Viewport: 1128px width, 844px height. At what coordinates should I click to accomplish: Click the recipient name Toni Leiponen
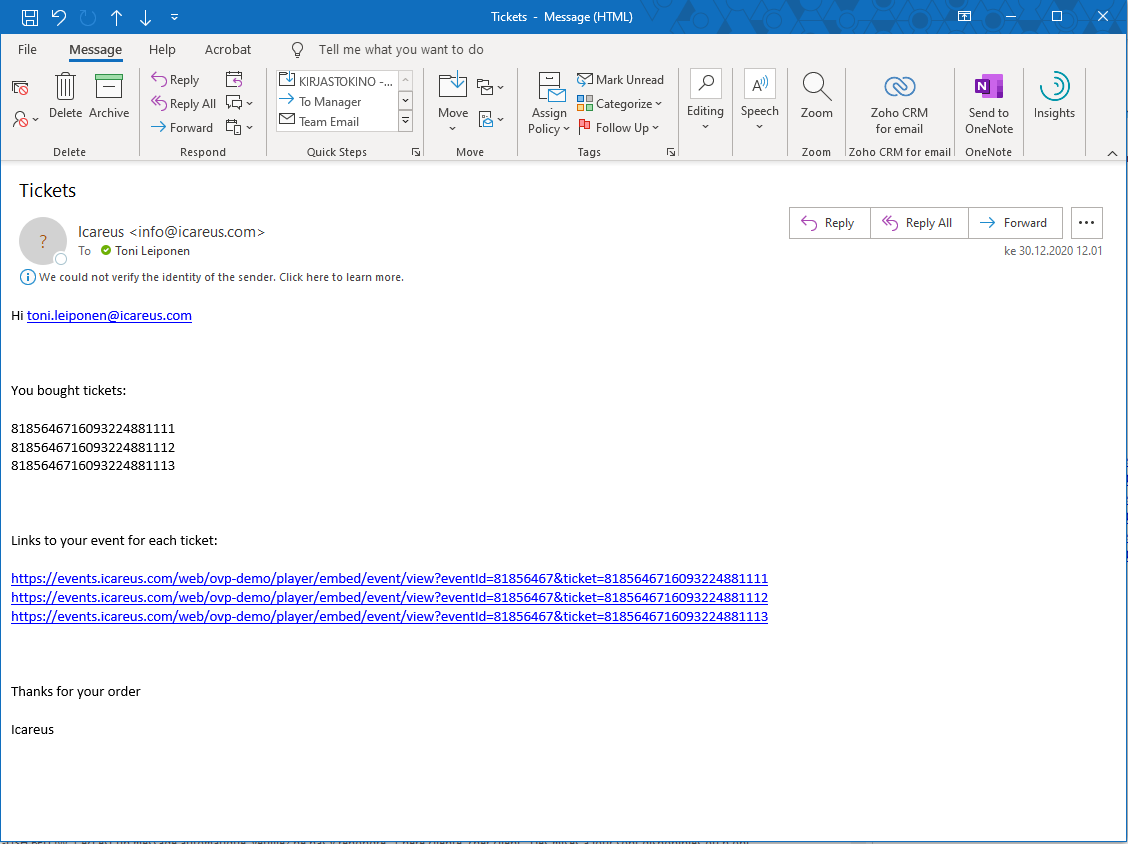coord(153,251)
